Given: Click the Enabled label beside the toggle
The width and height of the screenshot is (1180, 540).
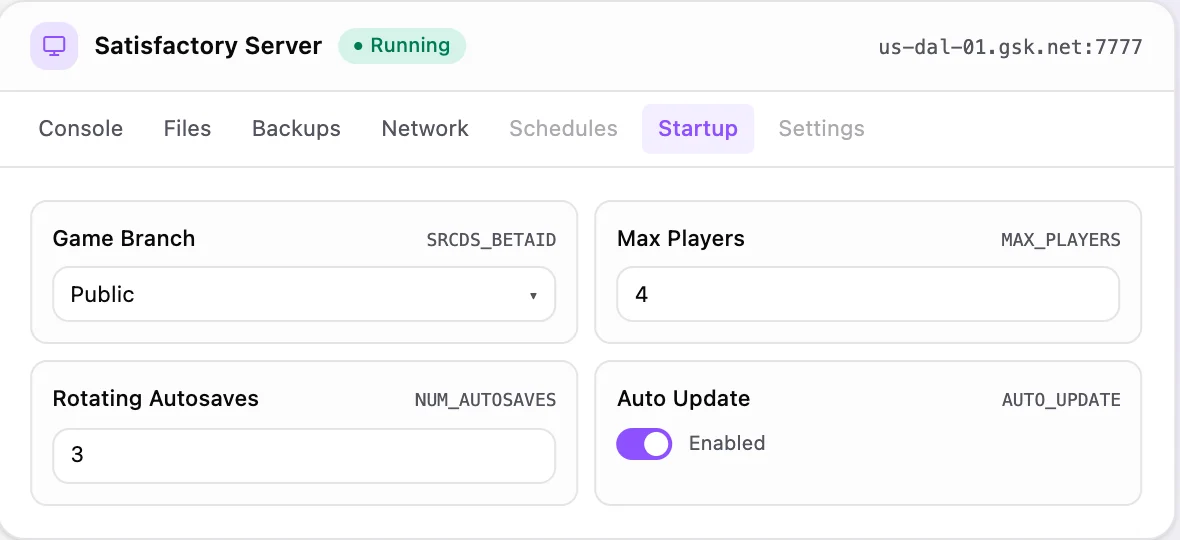Looking at the screenshot, I should click(x=727, y=443).
